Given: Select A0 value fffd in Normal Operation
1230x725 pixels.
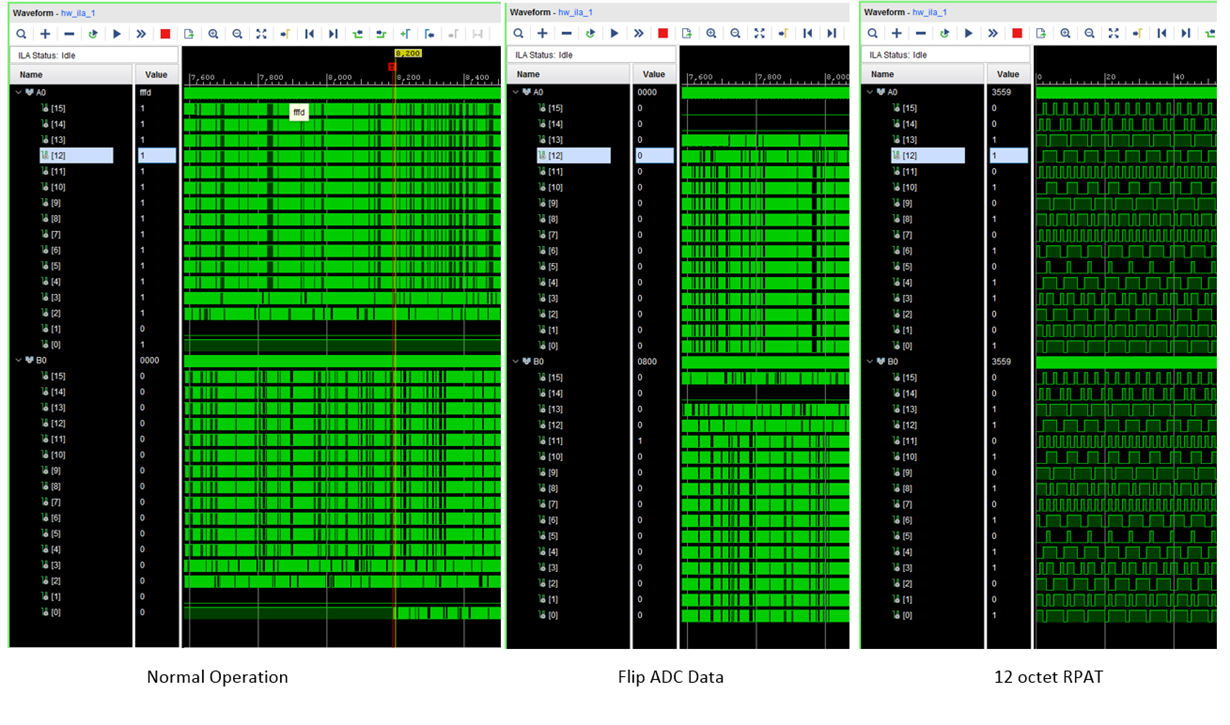Looking at the screenshot, I should [x=146, y=92].
